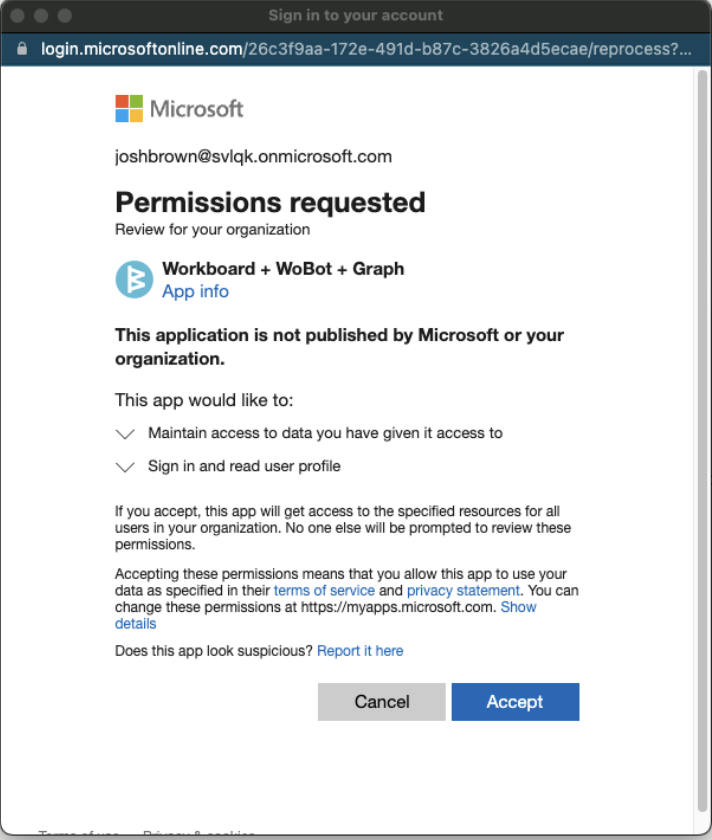The image size is (712, 840).
Task: Open the terms of service link
Action: [x=324, y=590]
